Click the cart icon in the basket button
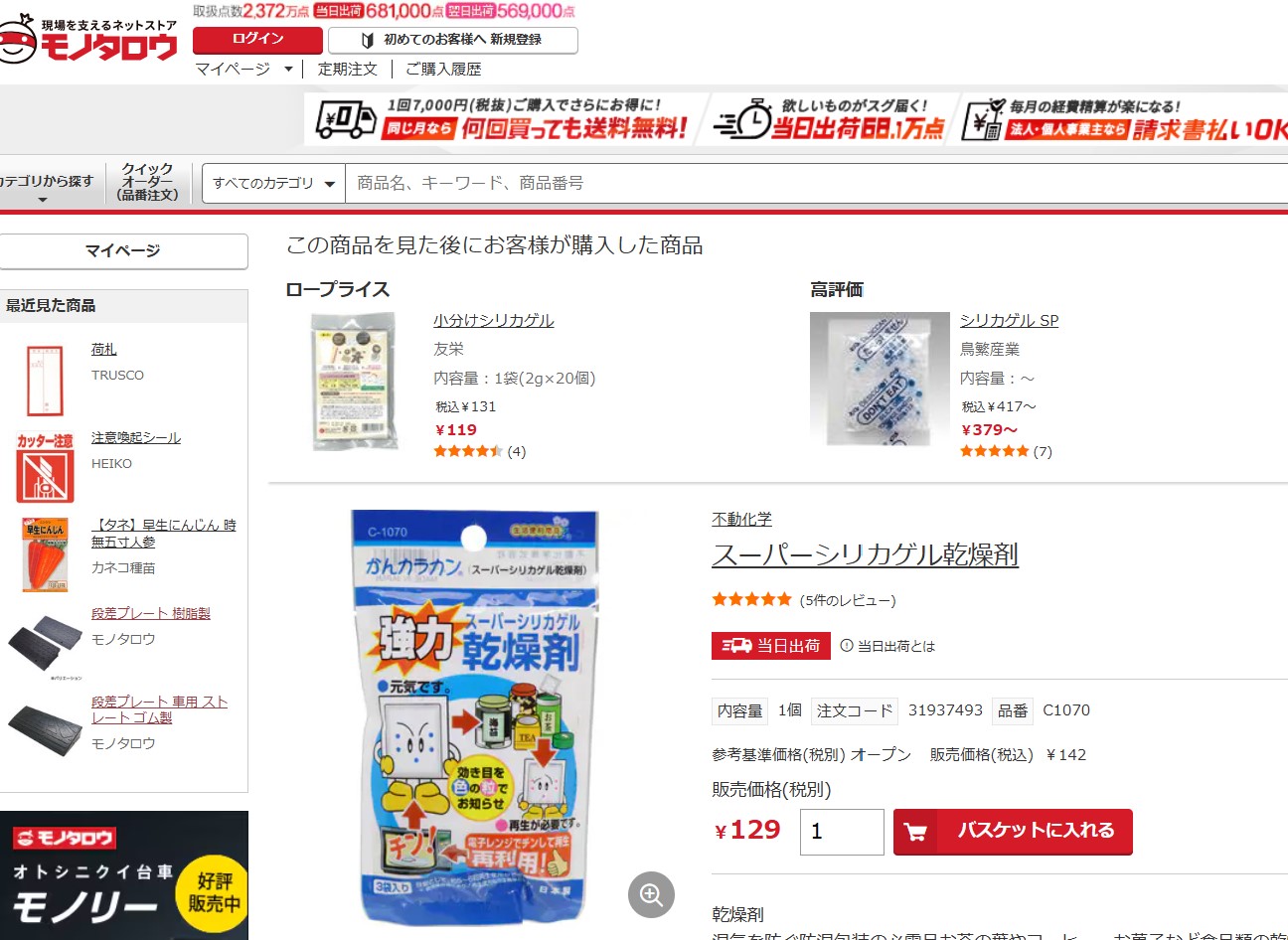This screenshot has height=940, width=1288. coord(916,832)
